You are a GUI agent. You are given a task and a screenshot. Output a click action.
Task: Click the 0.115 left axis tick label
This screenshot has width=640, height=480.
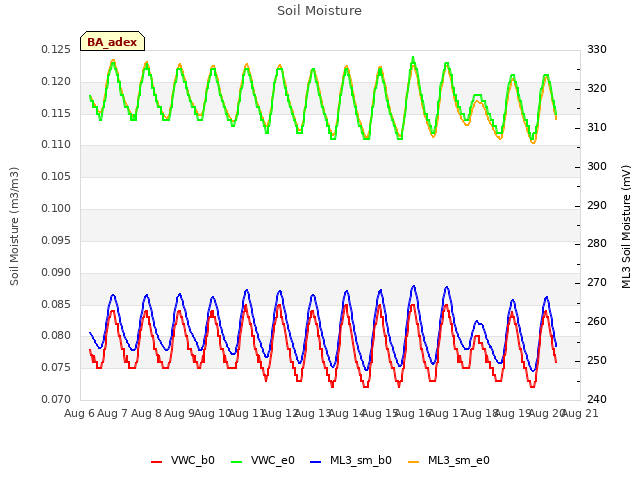click(x=56, y=113)
